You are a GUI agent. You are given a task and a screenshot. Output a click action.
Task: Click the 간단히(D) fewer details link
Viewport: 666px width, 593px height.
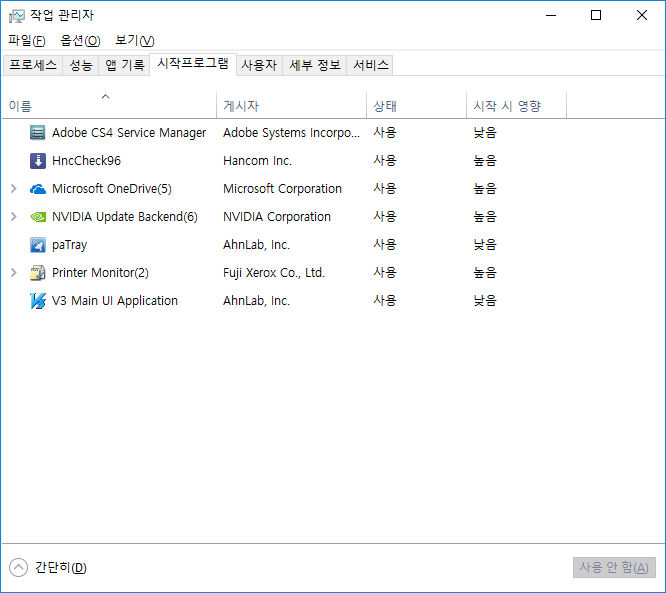61,568
